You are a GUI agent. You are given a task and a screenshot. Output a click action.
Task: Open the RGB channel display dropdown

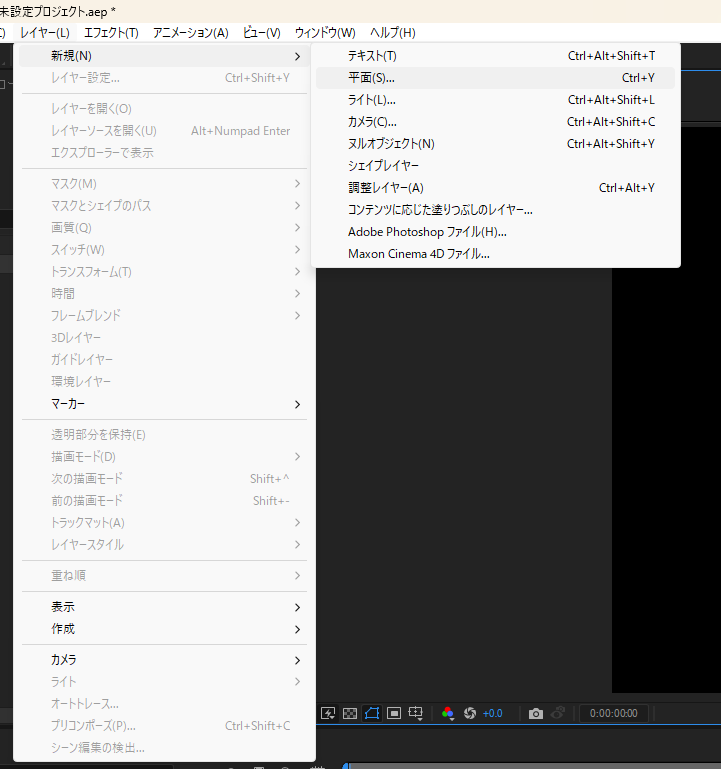[447, 713]
